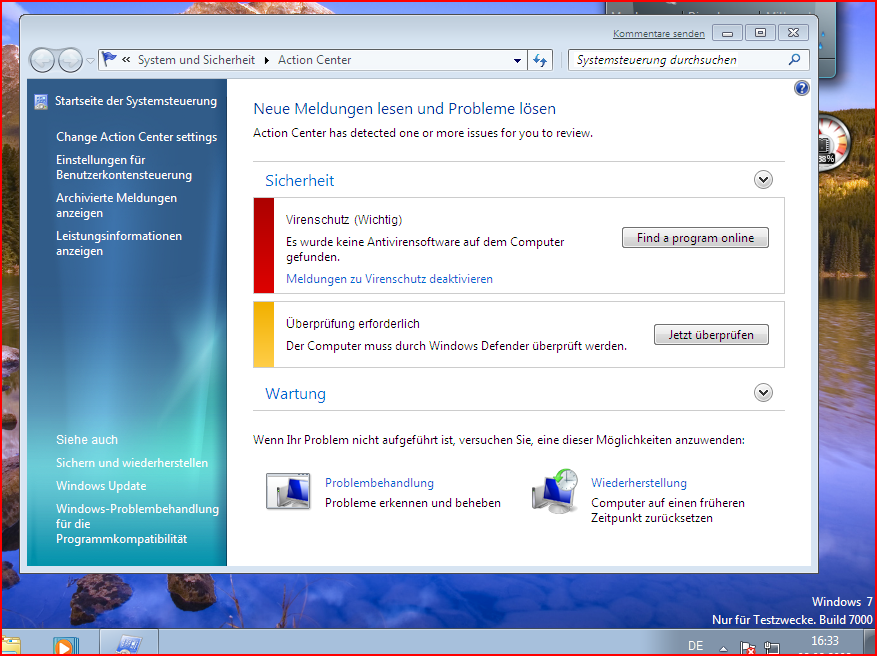Click the Problembehandlung monitor icon
This screenshot has height=656, width=877.
[288, 490]
